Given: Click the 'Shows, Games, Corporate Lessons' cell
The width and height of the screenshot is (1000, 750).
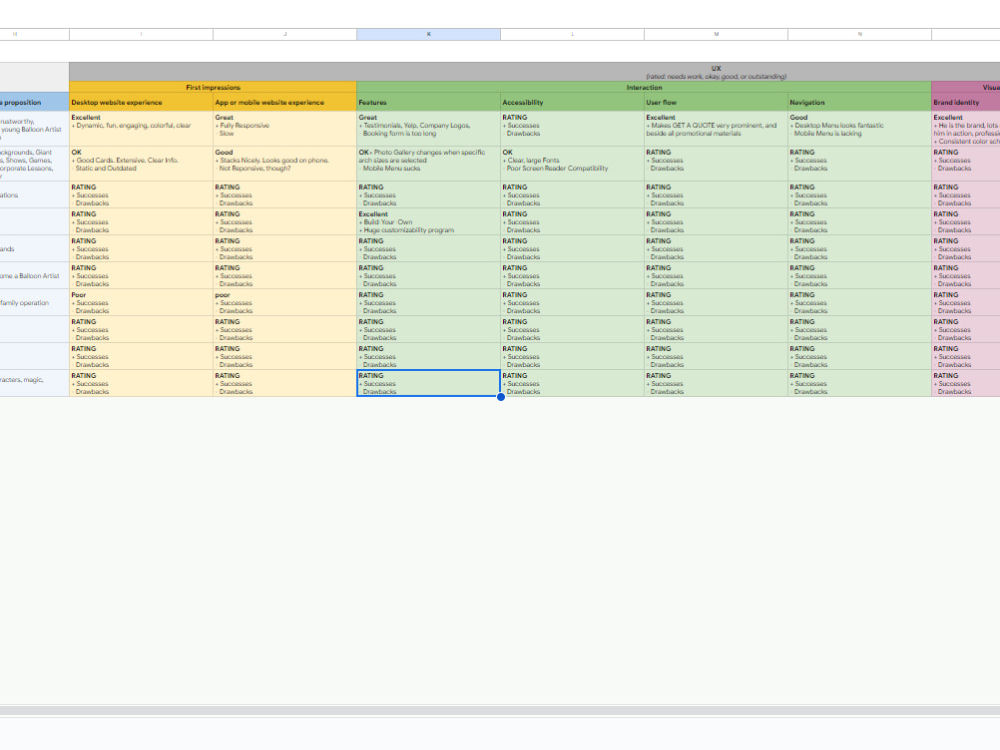Looking at the screenshot, I should (34, 164).
